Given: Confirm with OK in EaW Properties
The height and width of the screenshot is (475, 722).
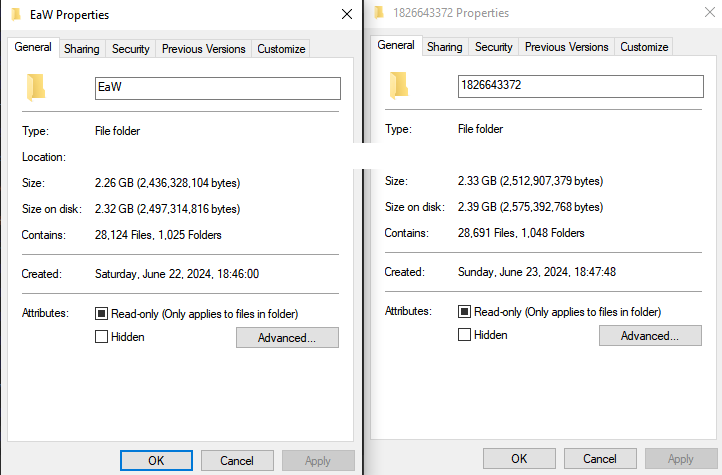Looking at the screenshot, I should pyautogui.click(x=157, y=460).
